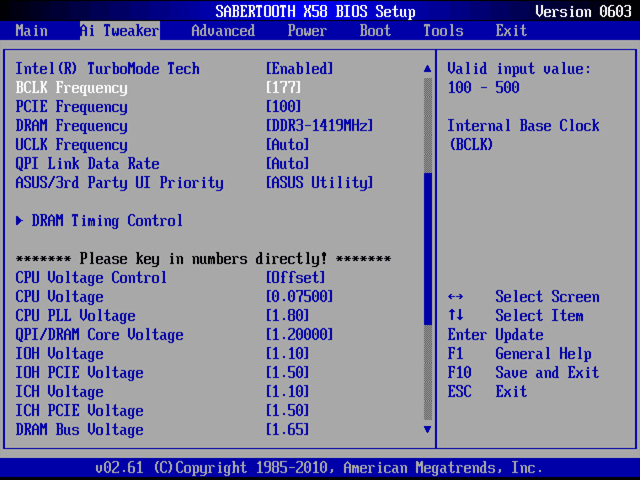Select the PCIE Frequency label
The width and height of the screenshot is (640, 480).
coord(71,107)
